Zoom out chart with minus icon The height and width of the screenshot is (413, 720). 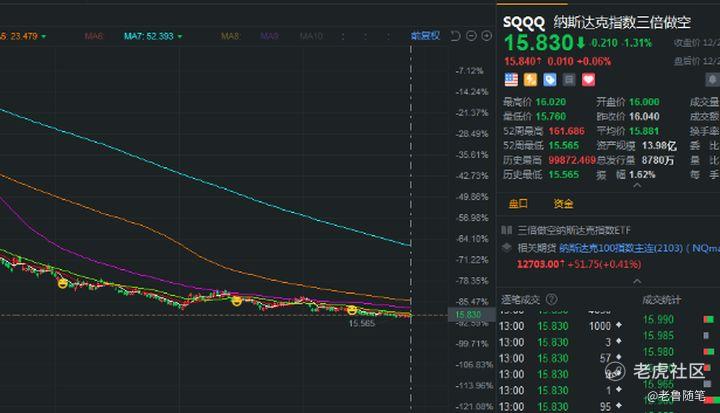click(x=471, y=36)
